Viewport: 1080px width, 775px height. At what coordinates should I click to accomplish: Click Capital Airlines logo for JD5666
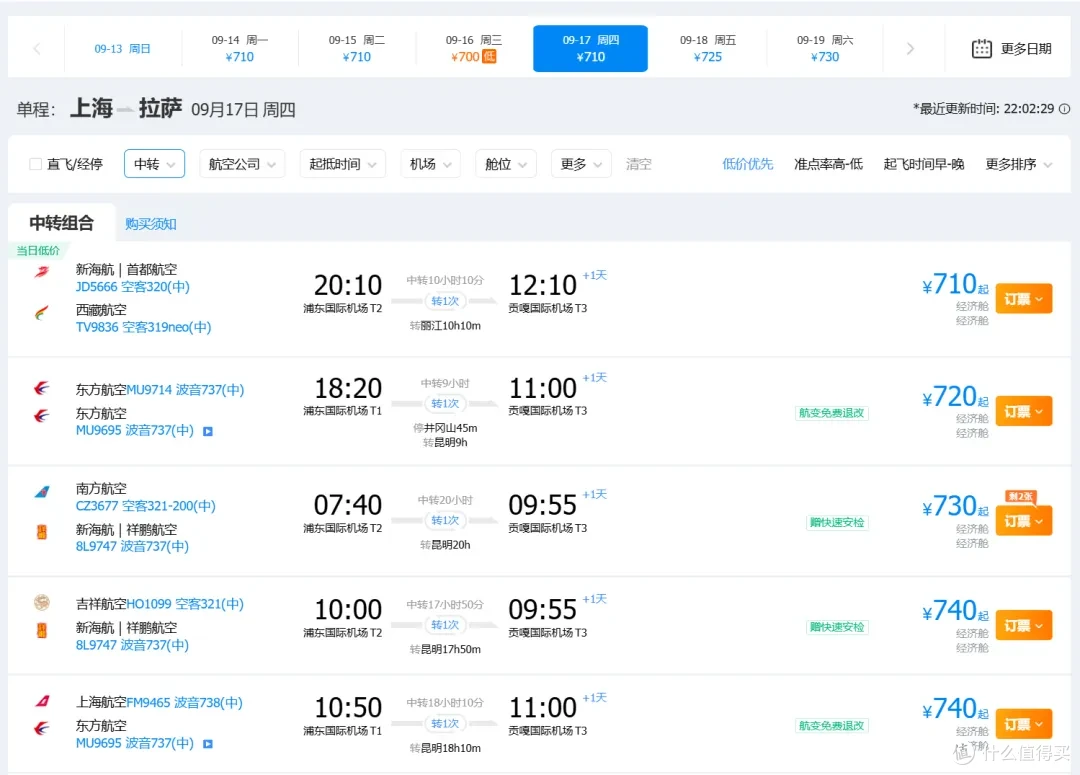[42, 271]
